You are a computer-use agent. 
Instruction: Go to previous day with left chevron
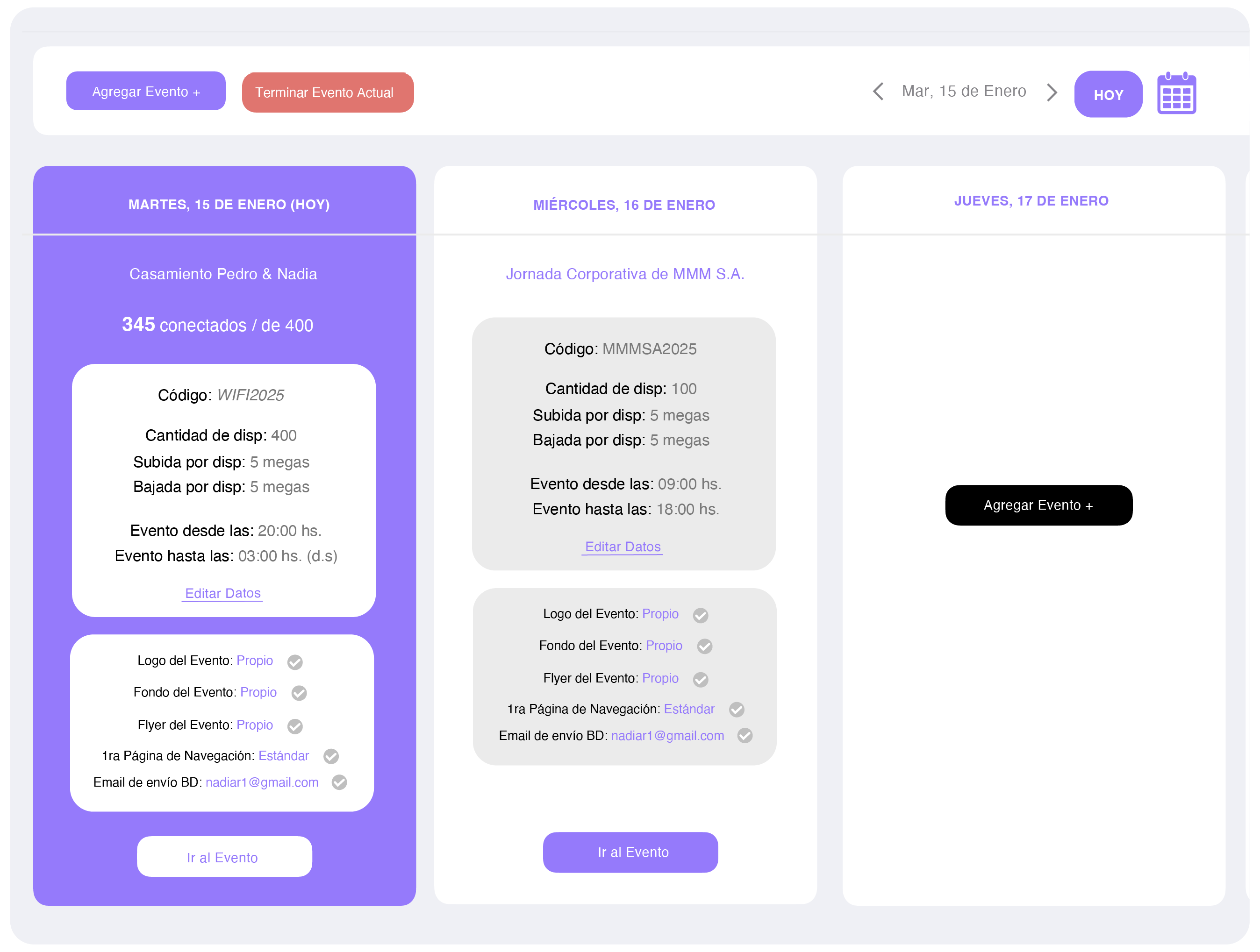coord(878,91)
